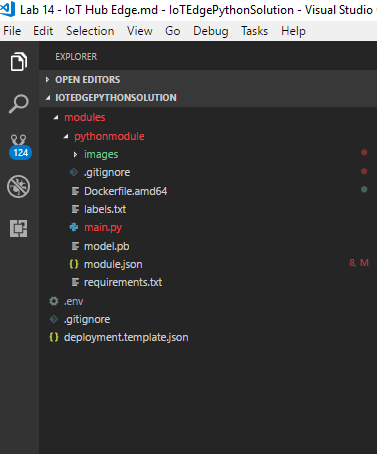Click the git icon beside root .gitignore
The height and width of the screenshot is (454, 377).
[x=54, y=319]
